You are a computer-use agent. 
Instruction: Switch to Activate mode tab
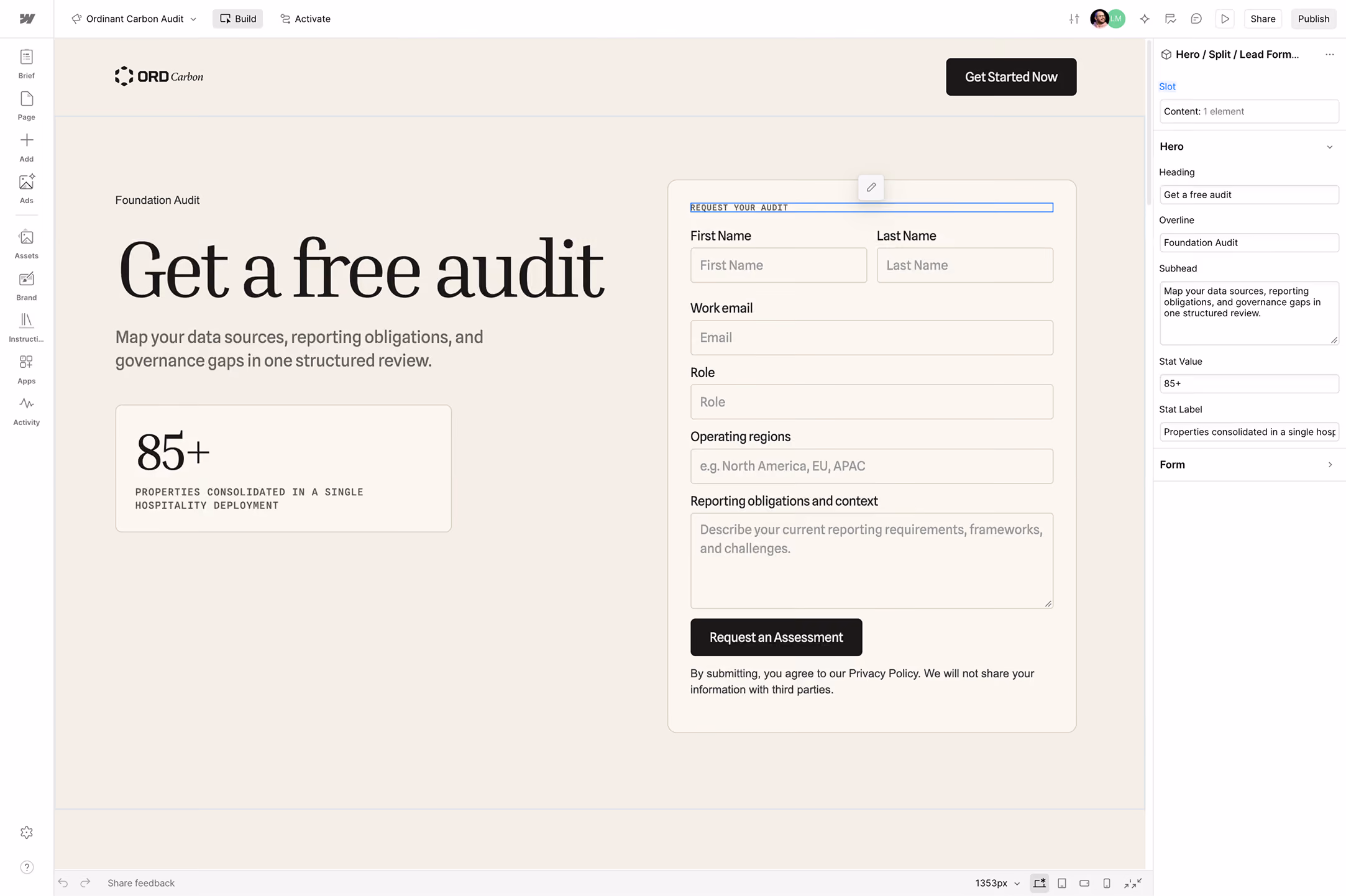pyautogui.click(x=305, y=19)
